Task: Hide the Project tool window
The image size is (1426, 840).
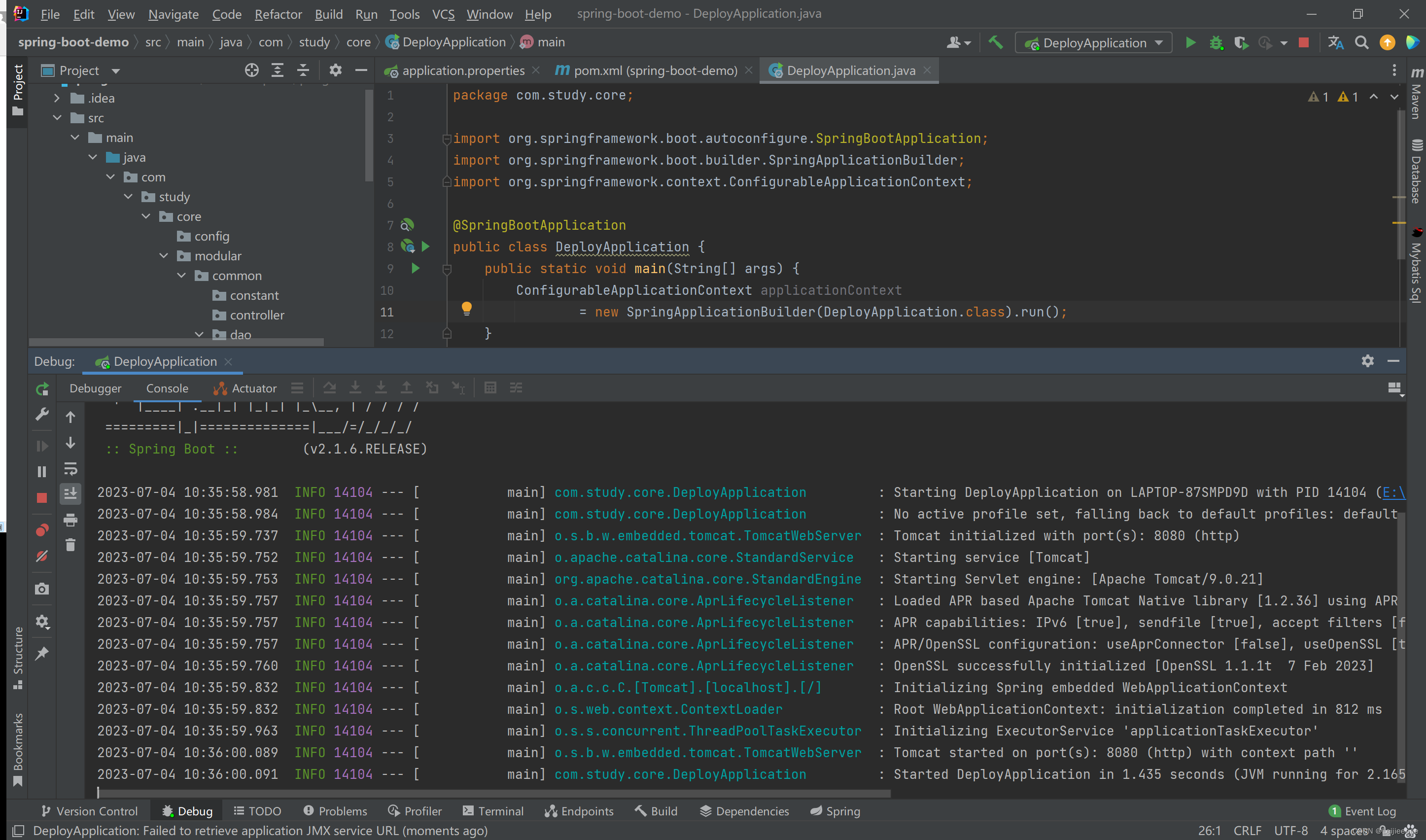Action: pyautogui.click(x=361, y=70)
